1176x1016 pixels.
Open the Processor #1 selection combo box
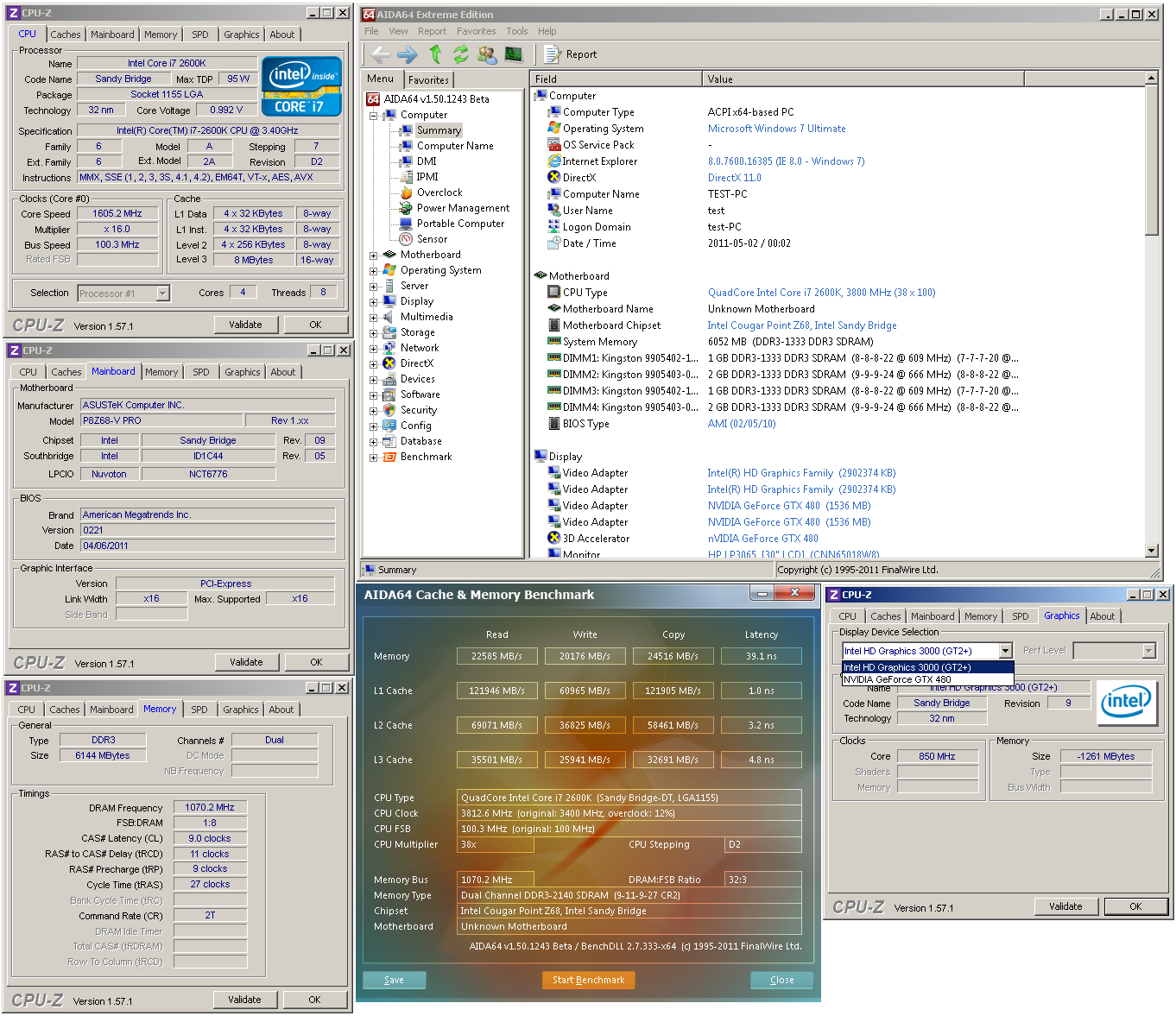[x=123, y=293]
